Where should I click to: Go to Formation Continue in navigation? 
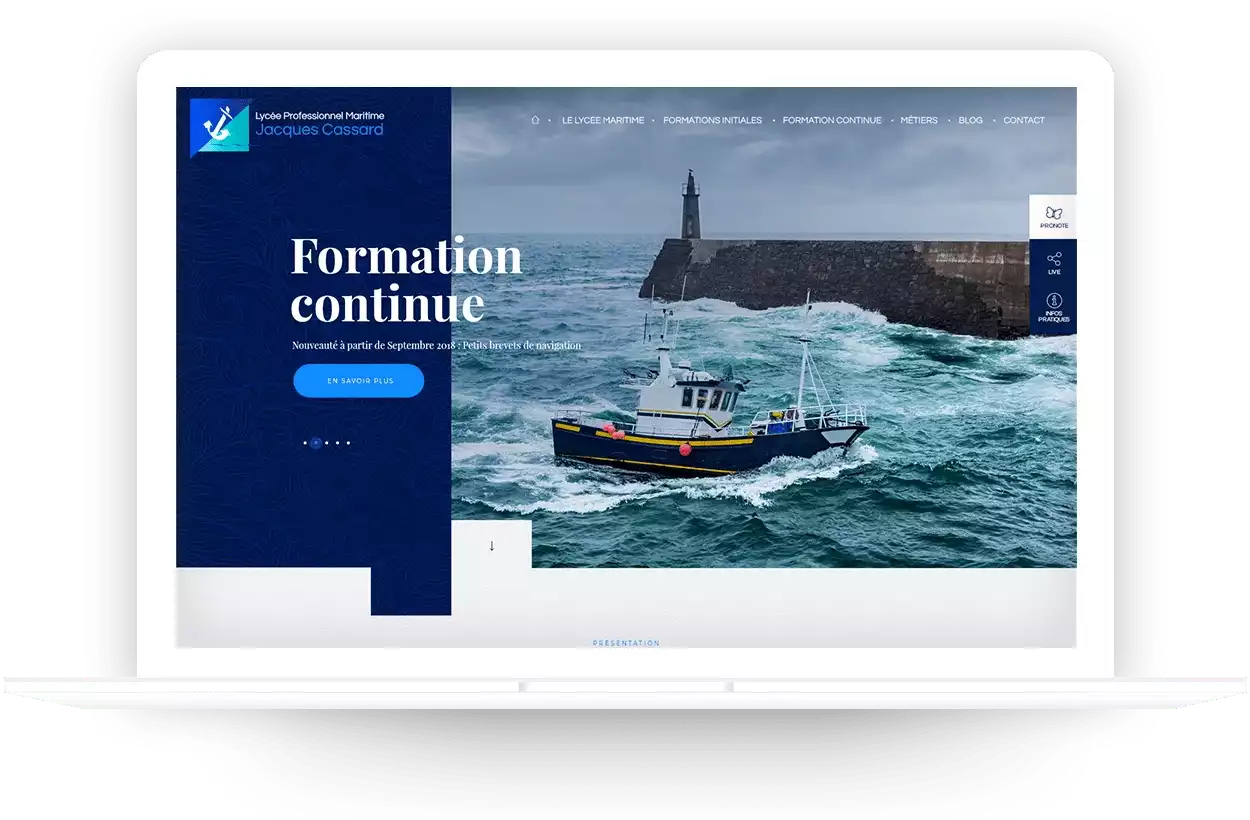tap(832, 120)
